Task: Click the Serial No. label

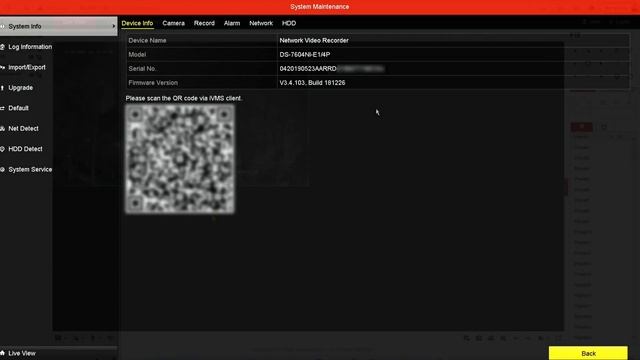Action: (x=142, y=69)
